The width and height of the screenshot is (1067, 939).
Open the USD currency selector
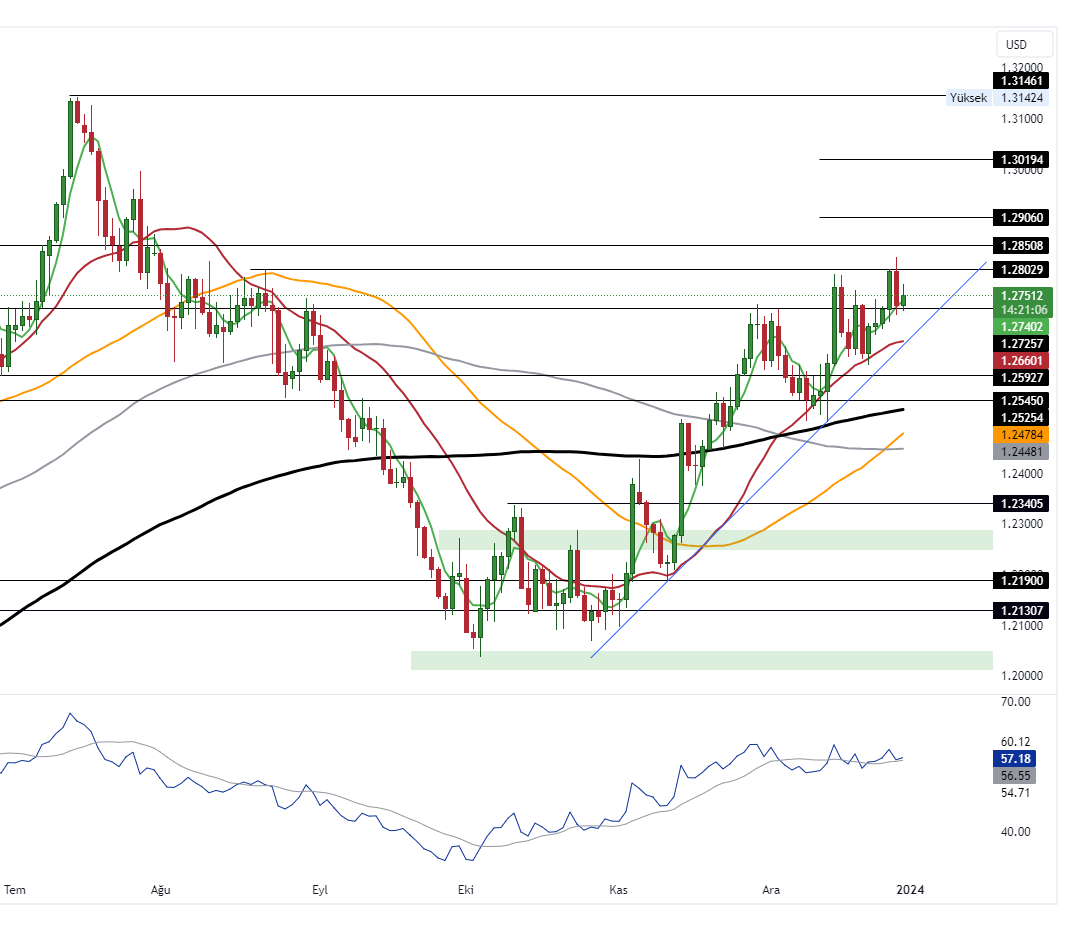tap(1022, 44)
